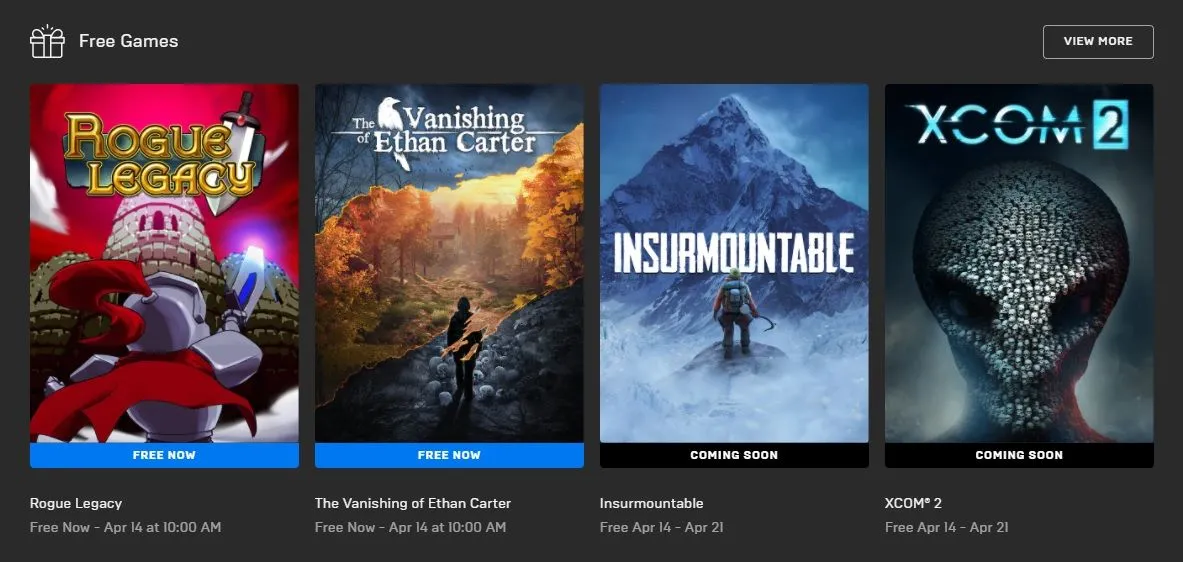Open the View More button
The height and width of the screenshot is (562, 1183).
(x=1098, y=41)
